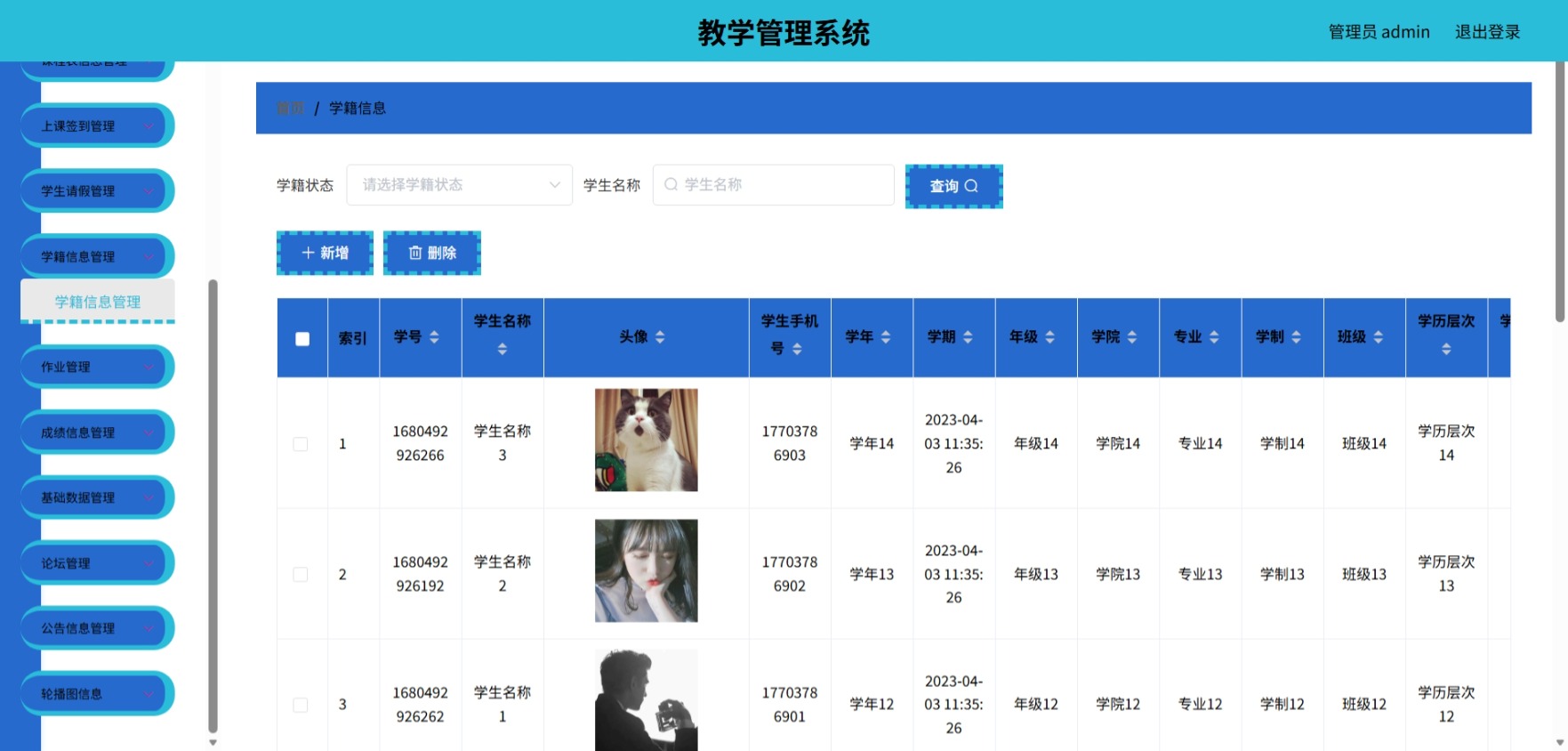The height and width of the screenshot is (751, 1568).
Task: Click 学籍信息 breadcrumb text
Action: click(358, 108)
